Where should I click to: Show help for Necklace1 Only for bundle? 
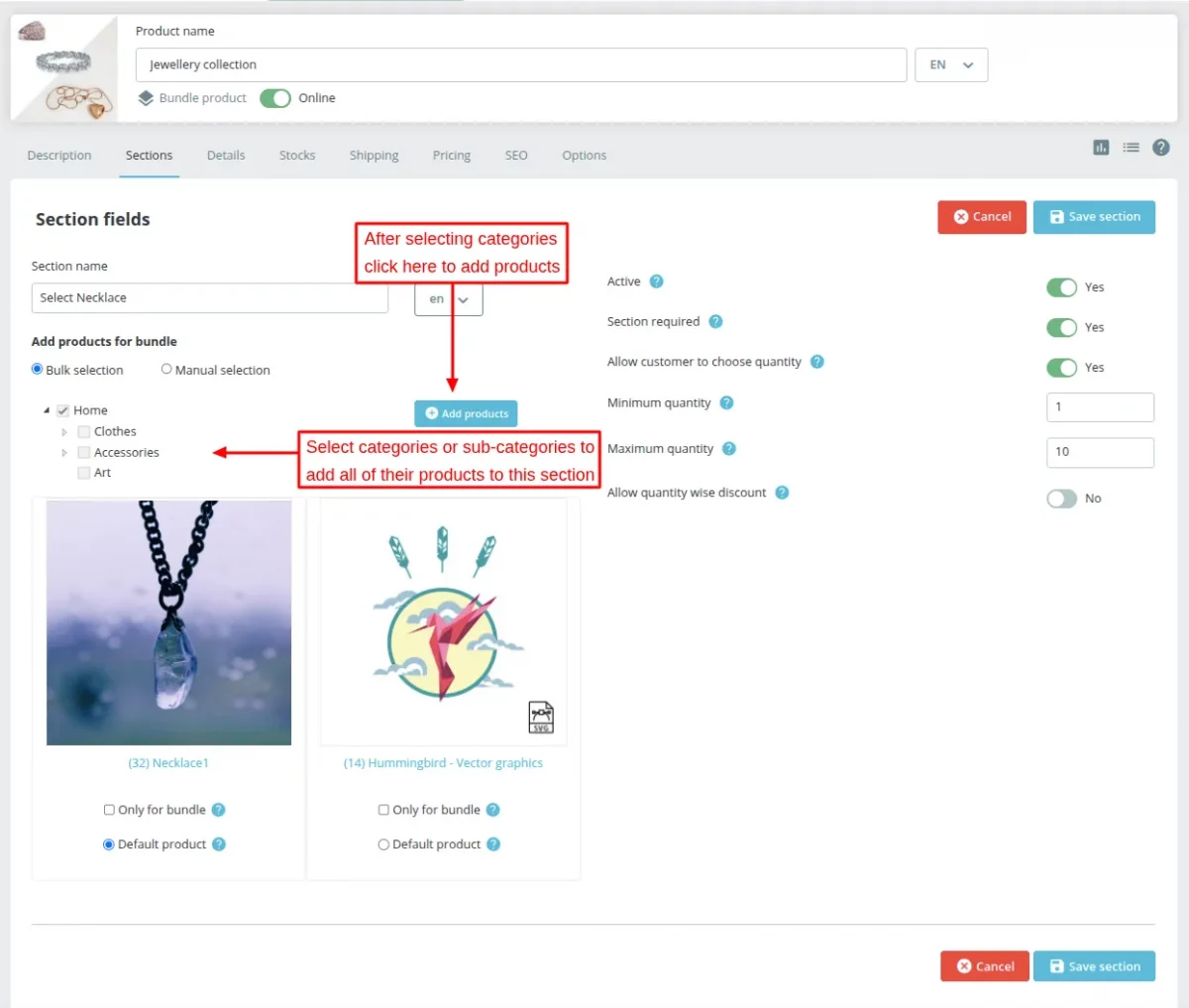pyautogui.click(x=219, y=810)
